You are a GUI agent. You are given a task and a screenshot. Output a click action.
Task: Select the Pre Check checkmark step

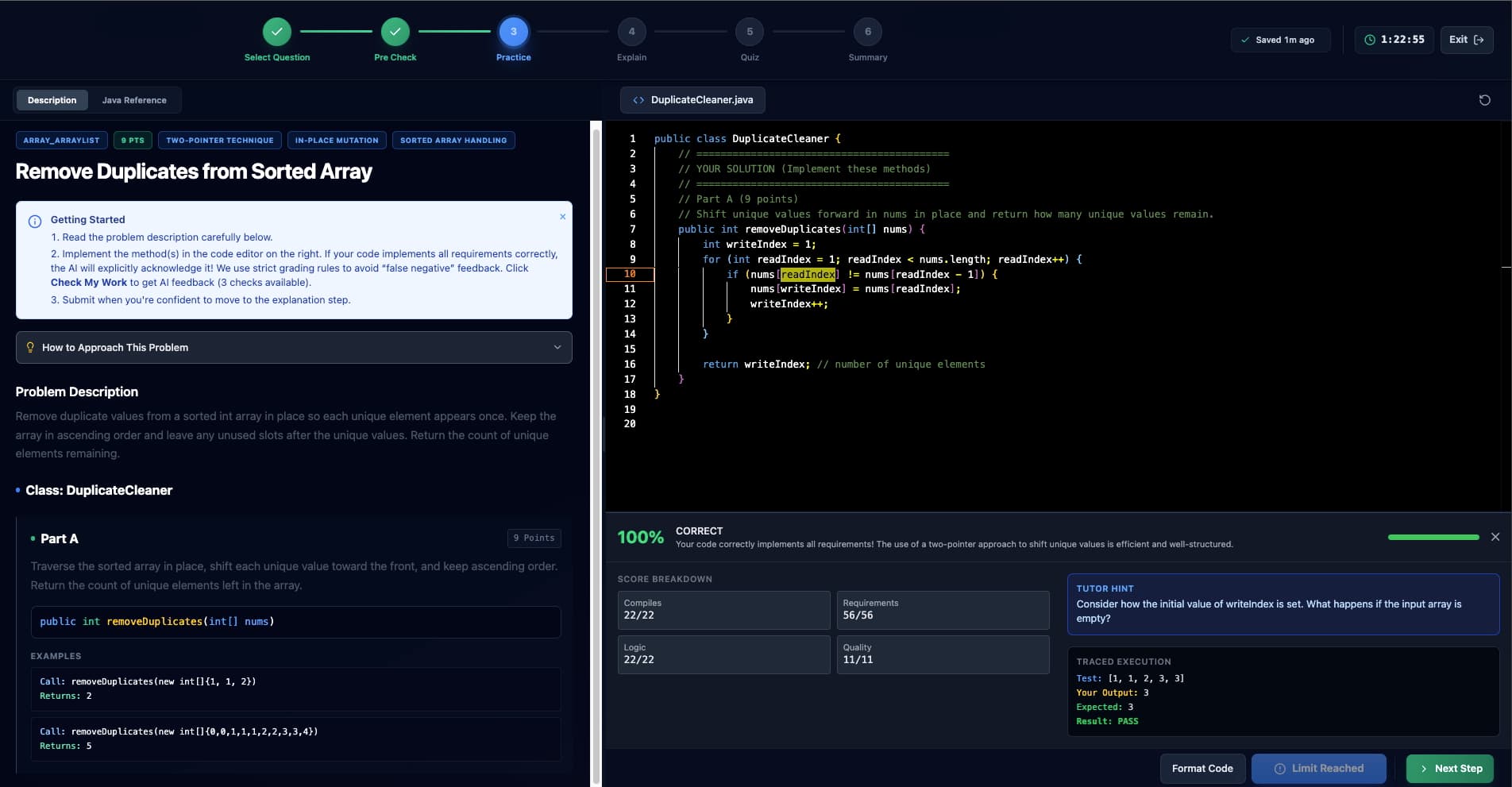point(395,32)
